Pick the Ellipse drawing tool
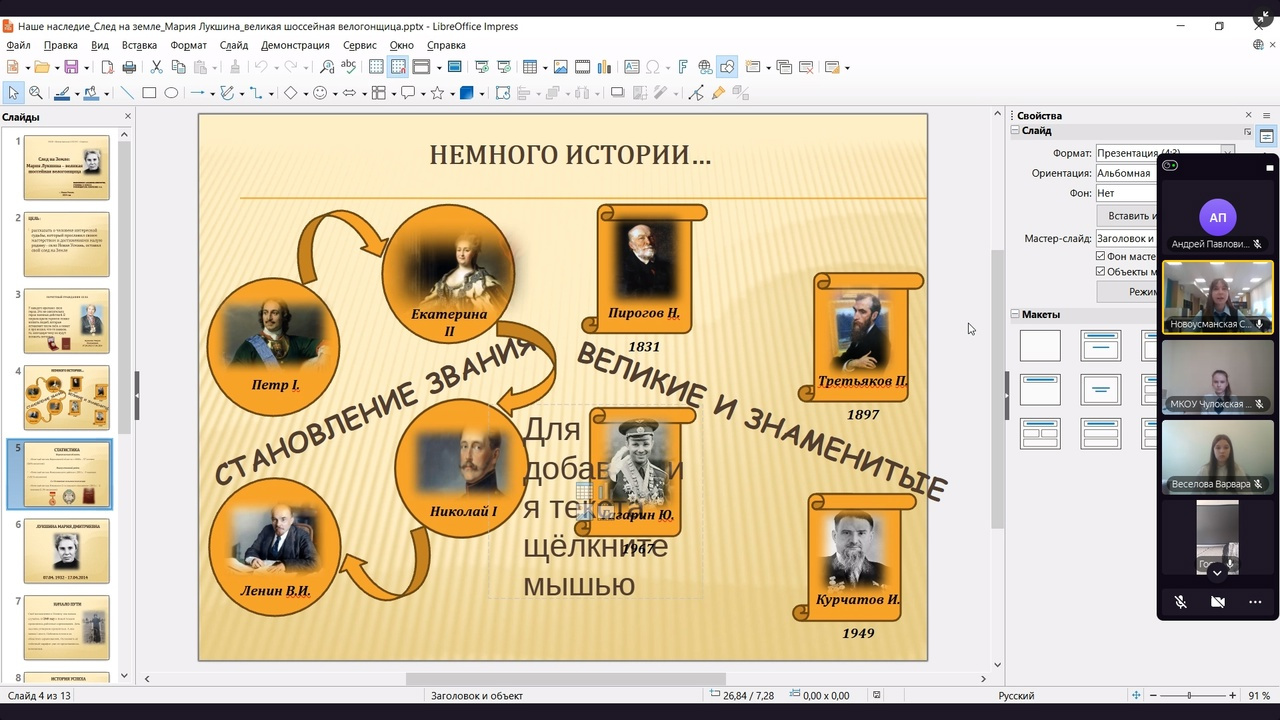The image size is (1280, 720). tap(171, 93)
